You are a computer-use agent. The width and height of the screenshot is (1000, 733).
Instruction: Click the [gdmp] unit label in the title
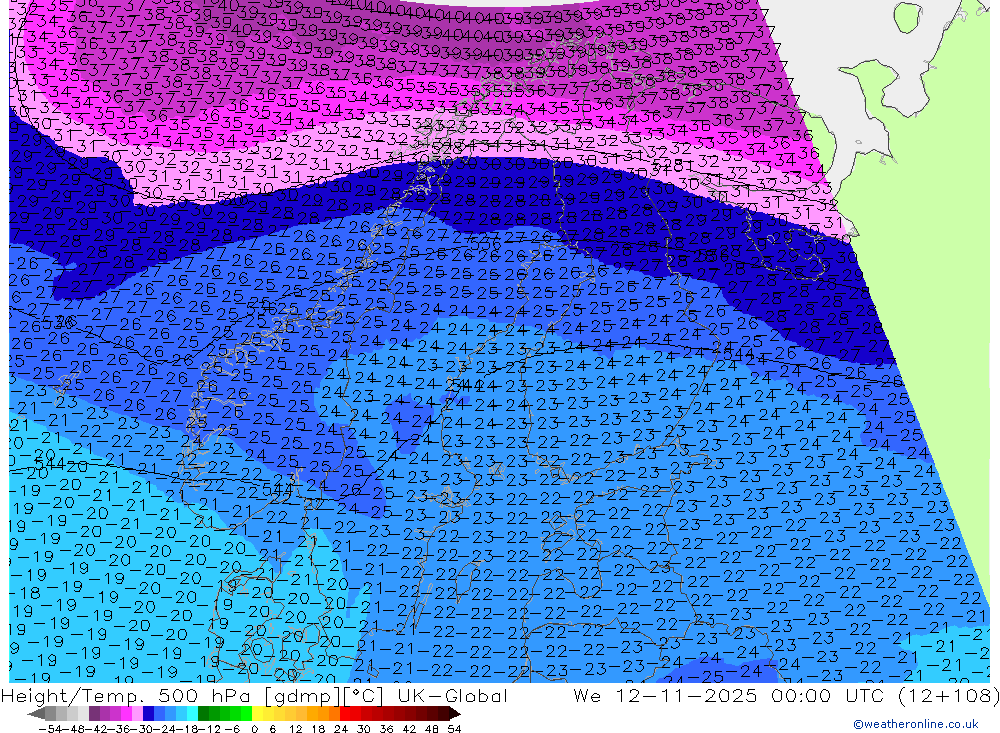(x=303, y=696)
